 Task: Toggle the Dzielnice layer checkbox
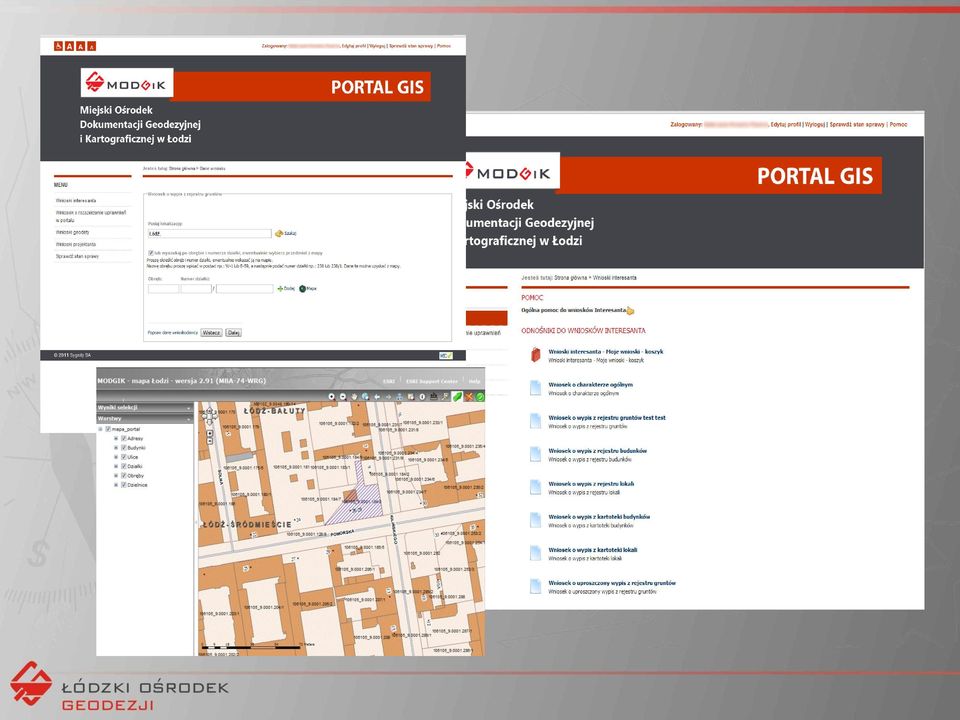coord(124,485)
